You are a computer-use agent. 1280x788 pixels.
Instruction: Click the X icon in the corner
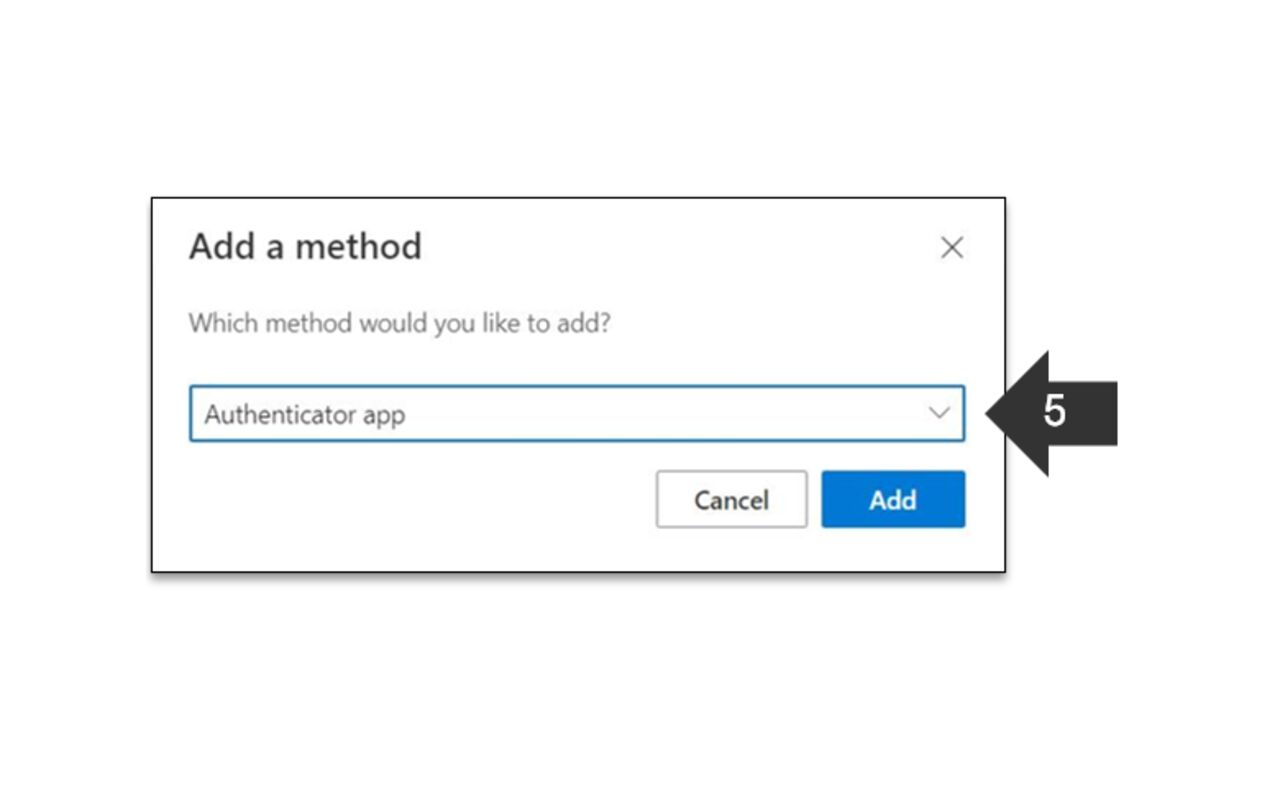click(952, 247)
